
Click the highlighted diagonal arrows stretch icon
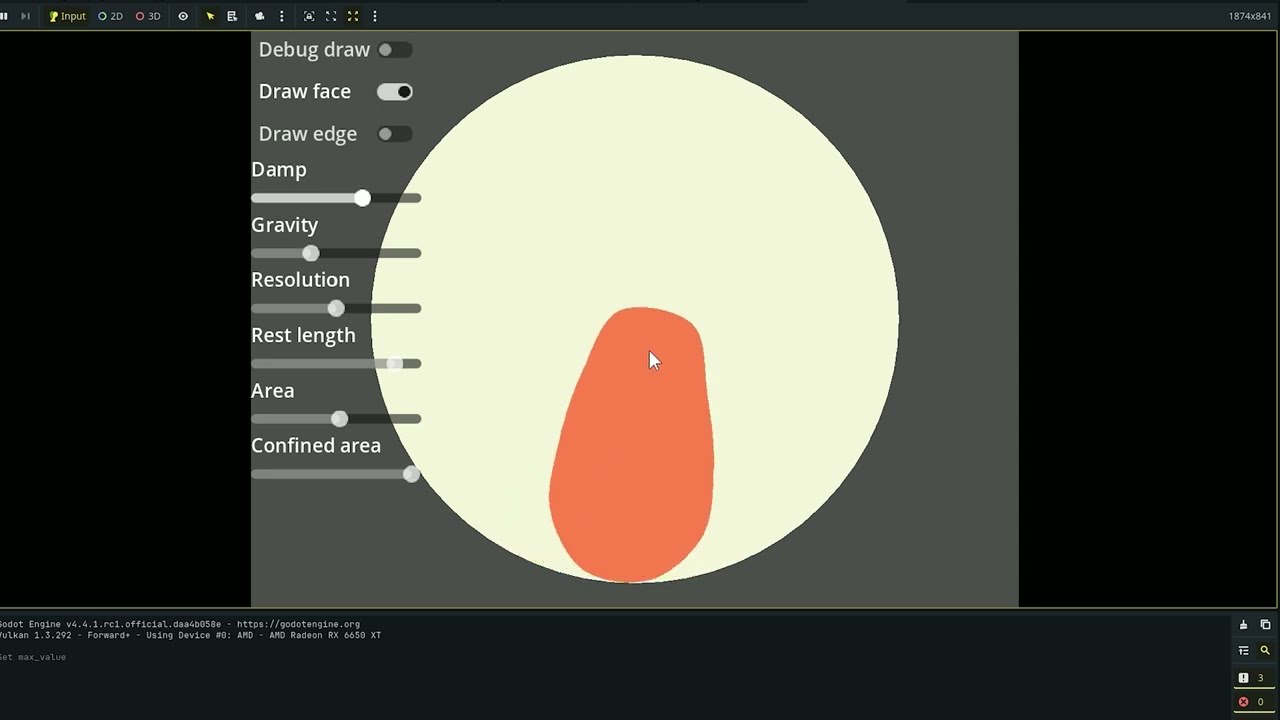353,16
